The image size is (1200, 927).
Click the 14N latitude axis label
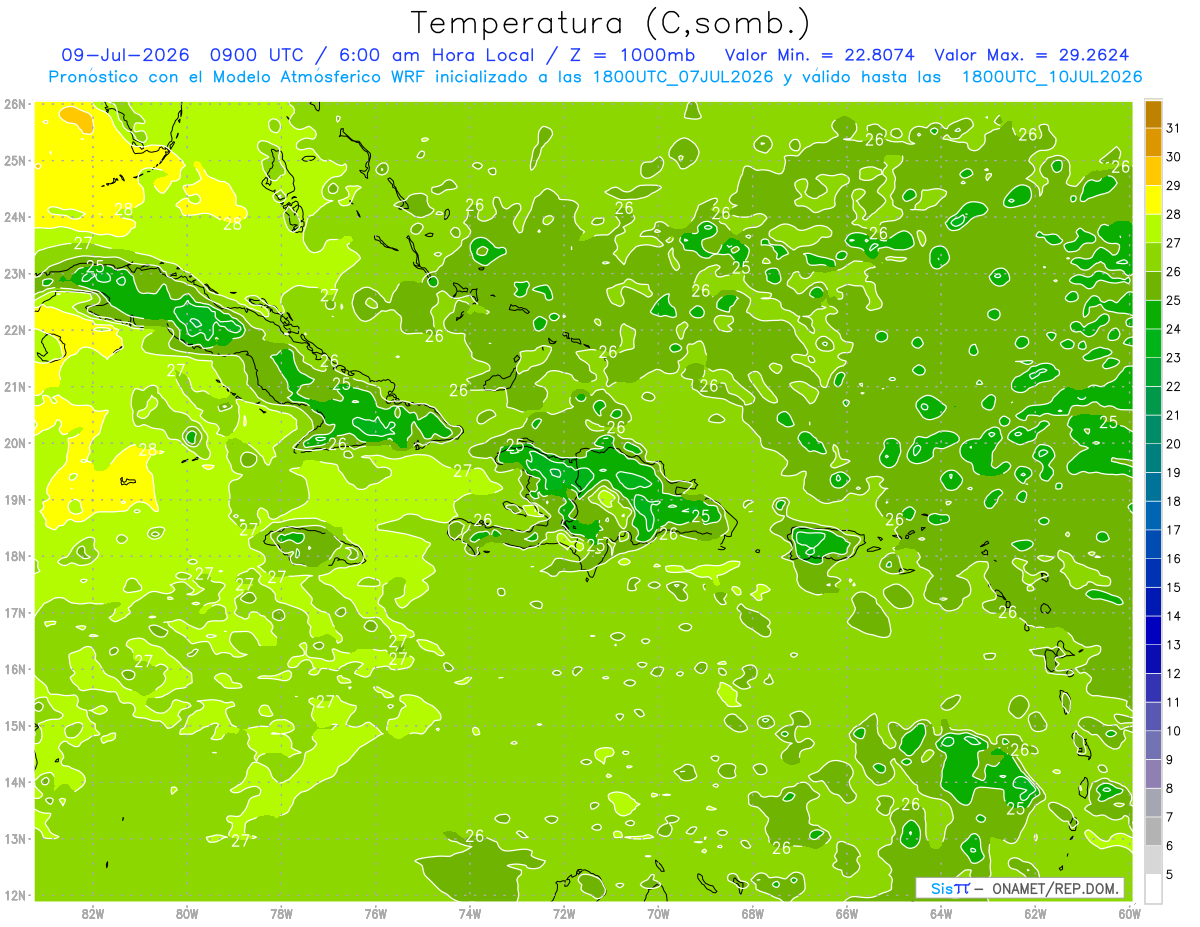[15, 782]
